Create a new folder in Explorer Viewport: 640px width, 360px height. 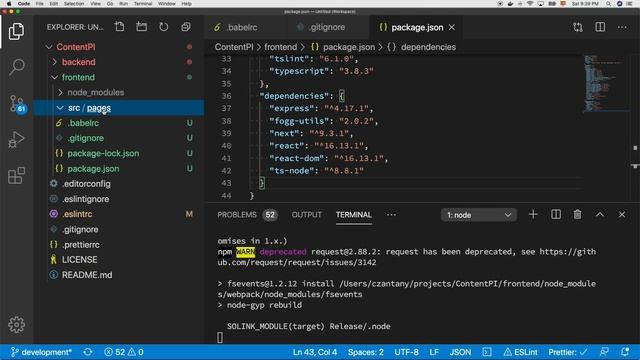tap(142, 27)
